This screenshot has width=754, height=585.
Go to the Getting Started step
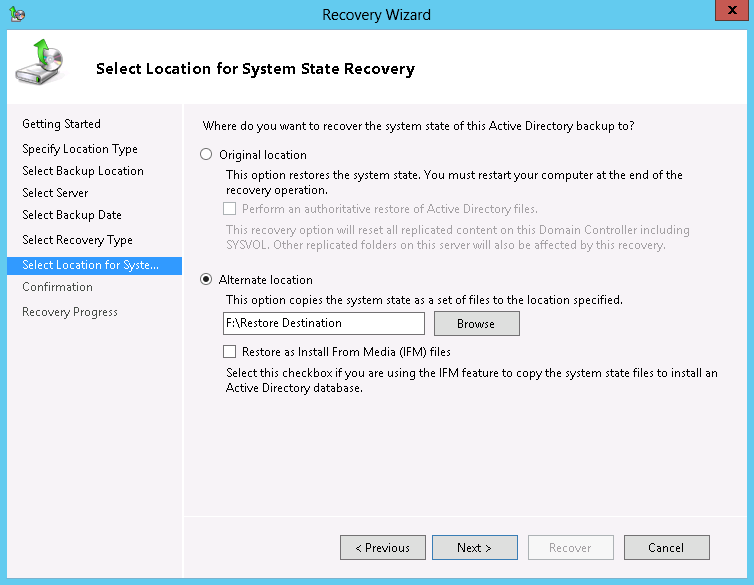click(x=62, y=124)
